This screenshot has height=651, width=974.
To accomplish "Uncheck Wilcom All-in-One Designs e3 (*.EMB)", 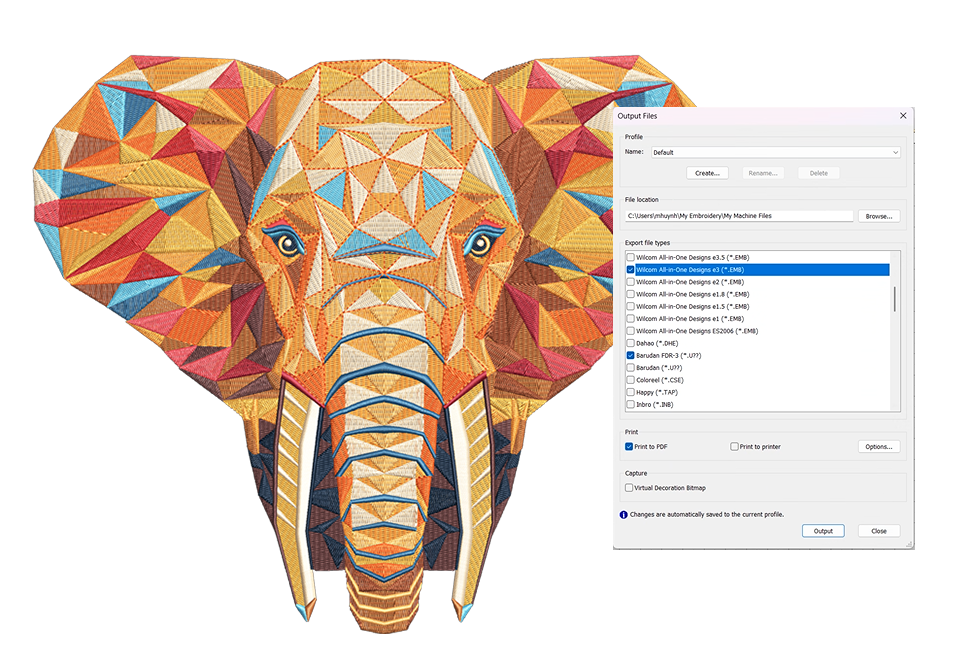I will pos(630,270).
